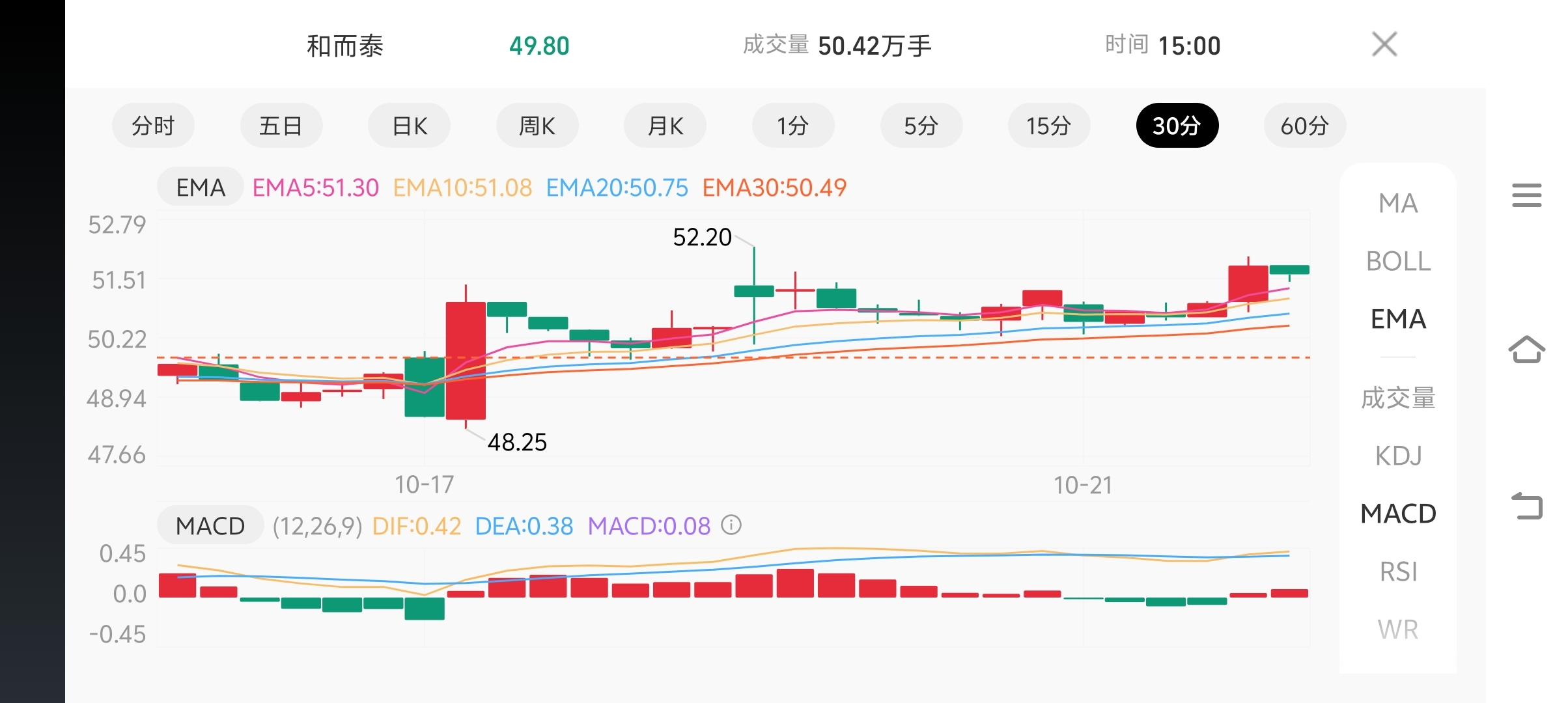Image resolution: width=1568 pixels, height=703 pixels.
Task: Enable the MA main indicator
Action: (1398, 203)
